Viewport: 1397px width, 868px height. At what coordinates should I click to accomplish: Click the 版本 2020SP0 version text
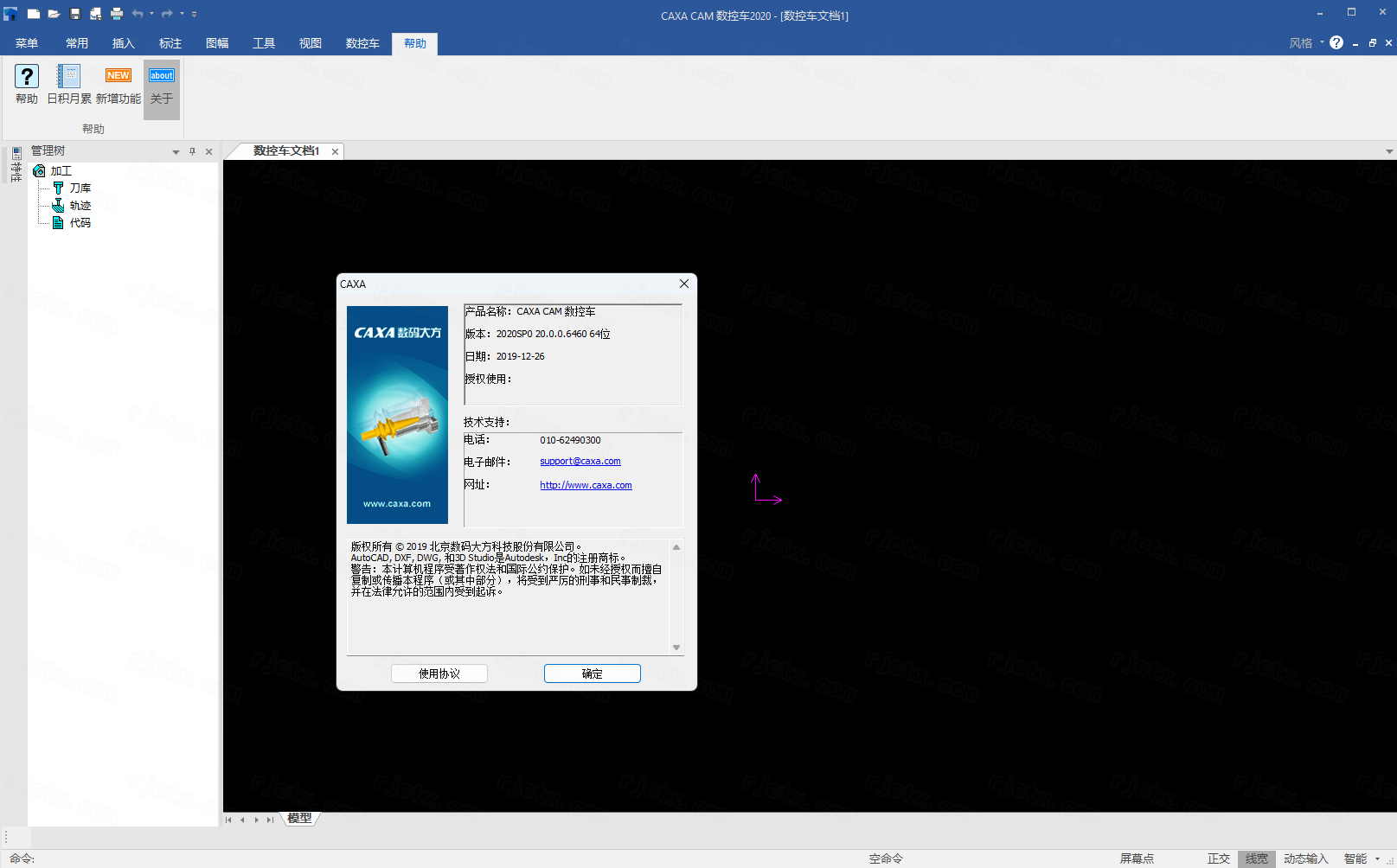point(537,334)
